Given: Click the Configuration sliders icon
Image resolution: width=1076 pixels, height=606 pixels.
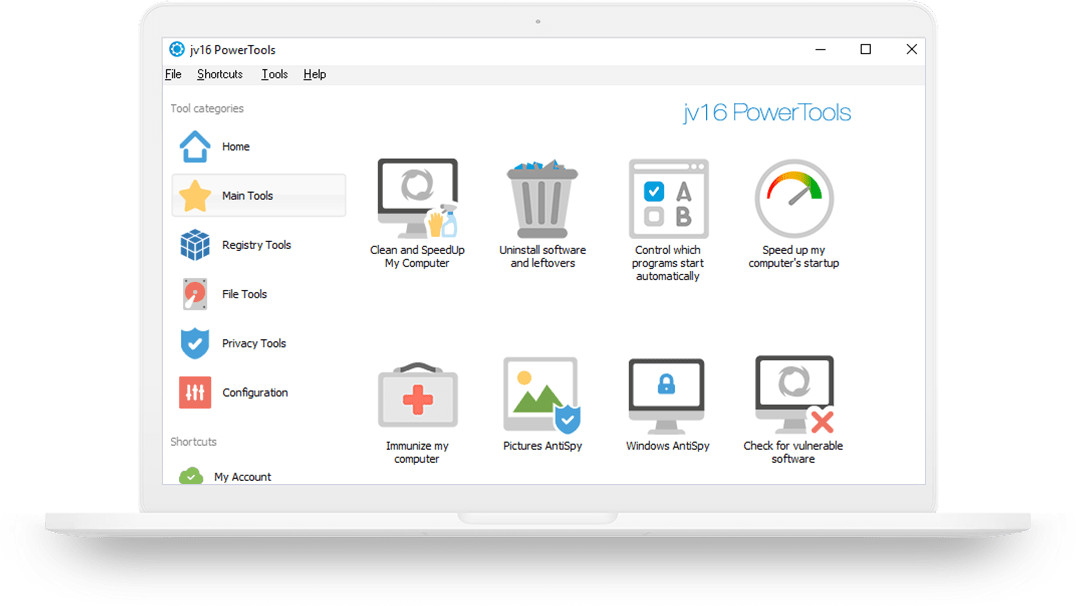Looking at the screenshot, I should pos(195,393).
